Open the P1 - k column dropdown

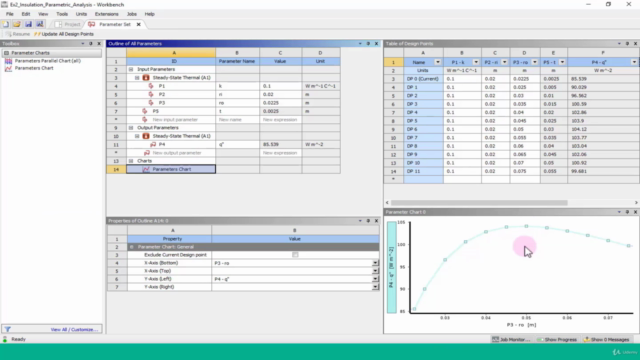pos(476,62)
